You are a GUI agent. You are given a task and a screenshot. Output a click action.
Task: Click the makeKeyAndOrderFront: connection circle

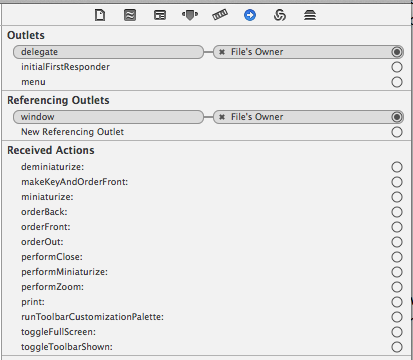pyautogui.click(x=397, y=182)
